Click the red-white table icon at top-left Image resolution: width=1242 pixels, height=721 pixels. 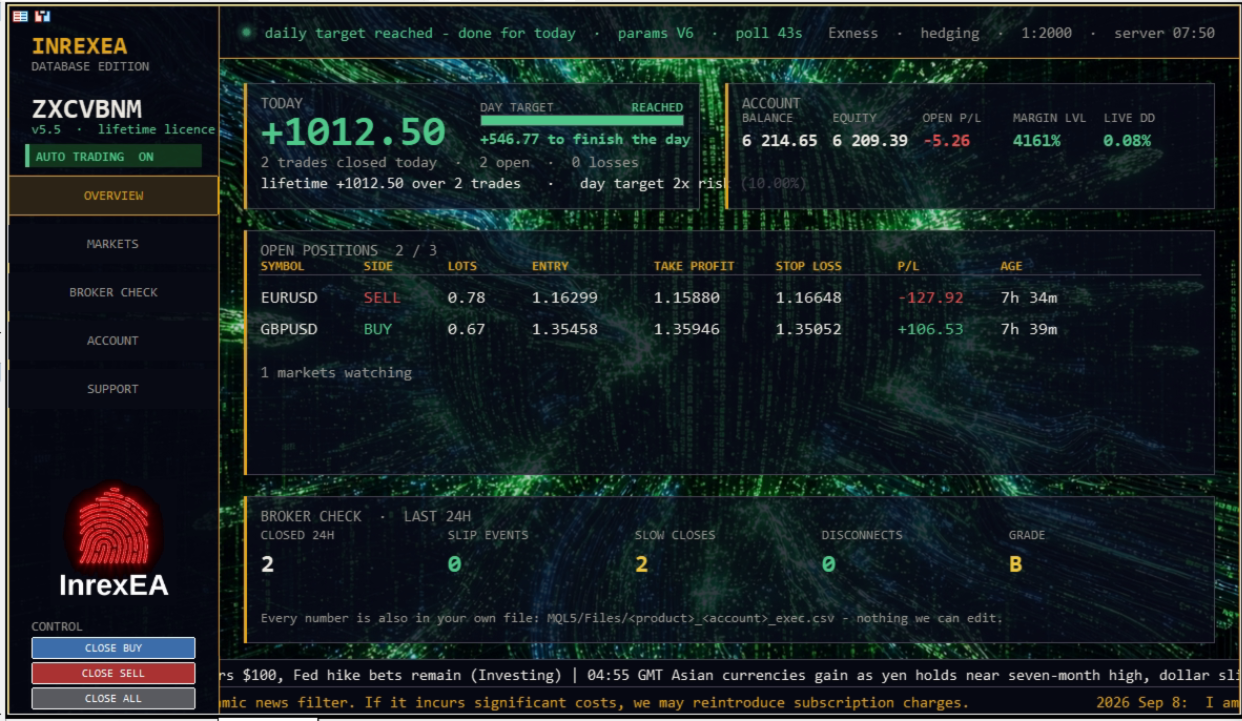coord(20,16)
